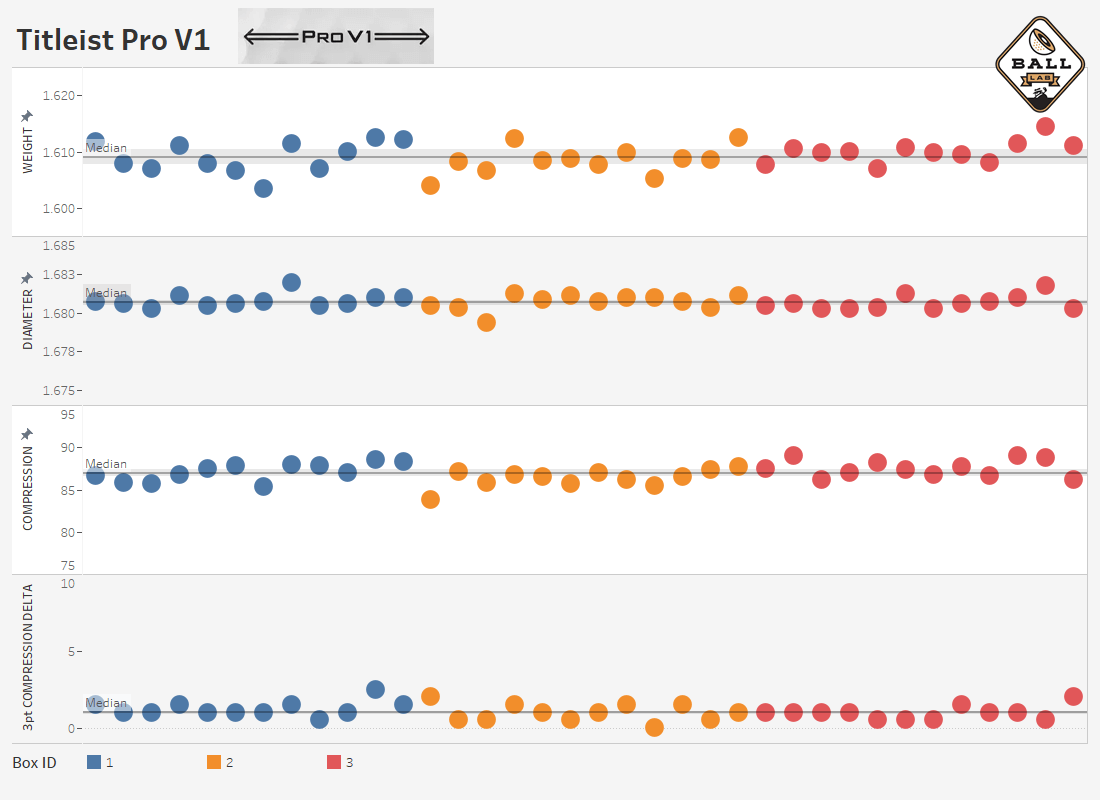This screenshot has height=800, width=1100.
Task: Select the highest red dot in WEIGHT chart
Action: [x=1045, y=126]
